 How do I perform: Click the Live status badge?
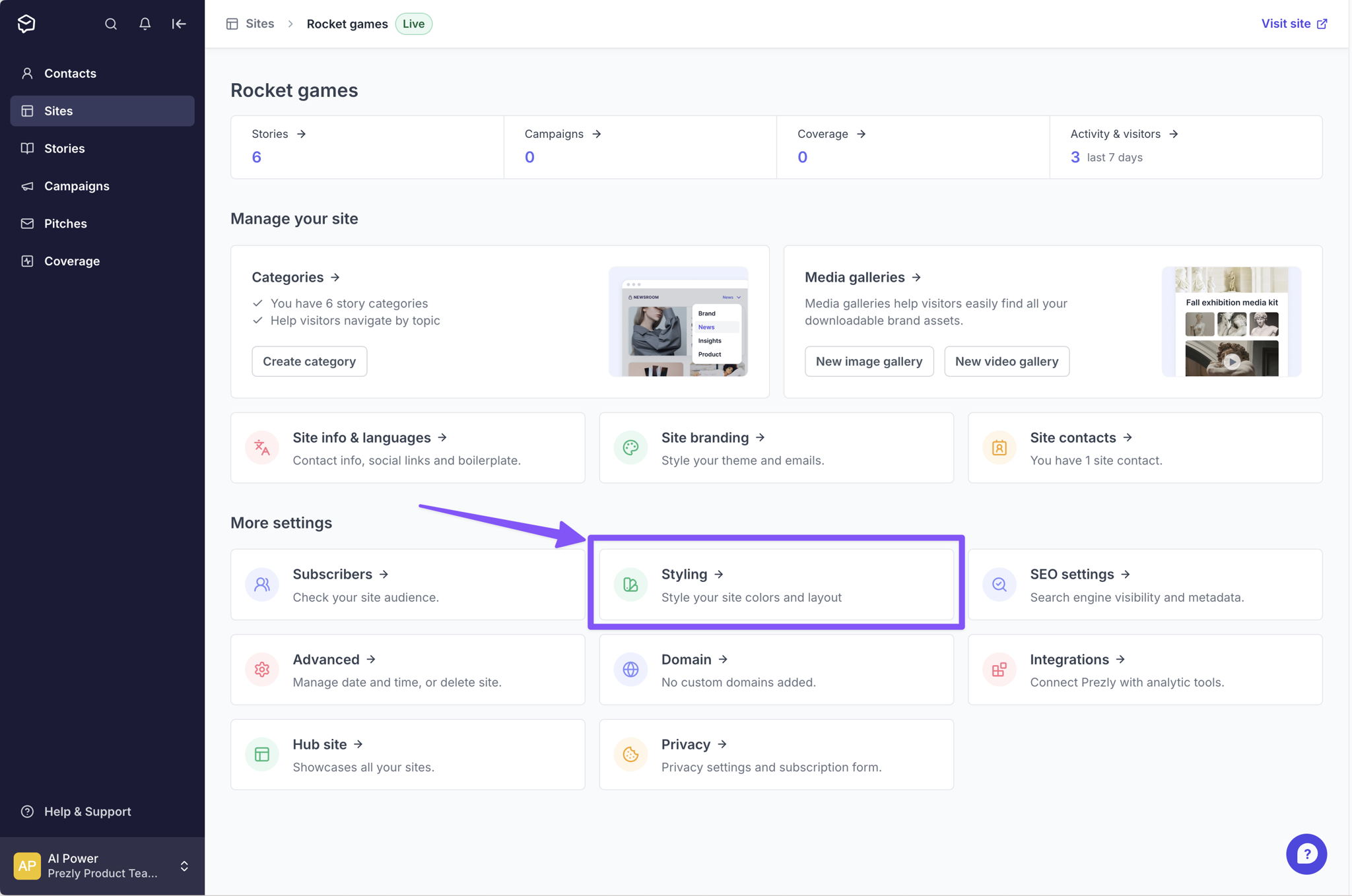pos(414,24)
